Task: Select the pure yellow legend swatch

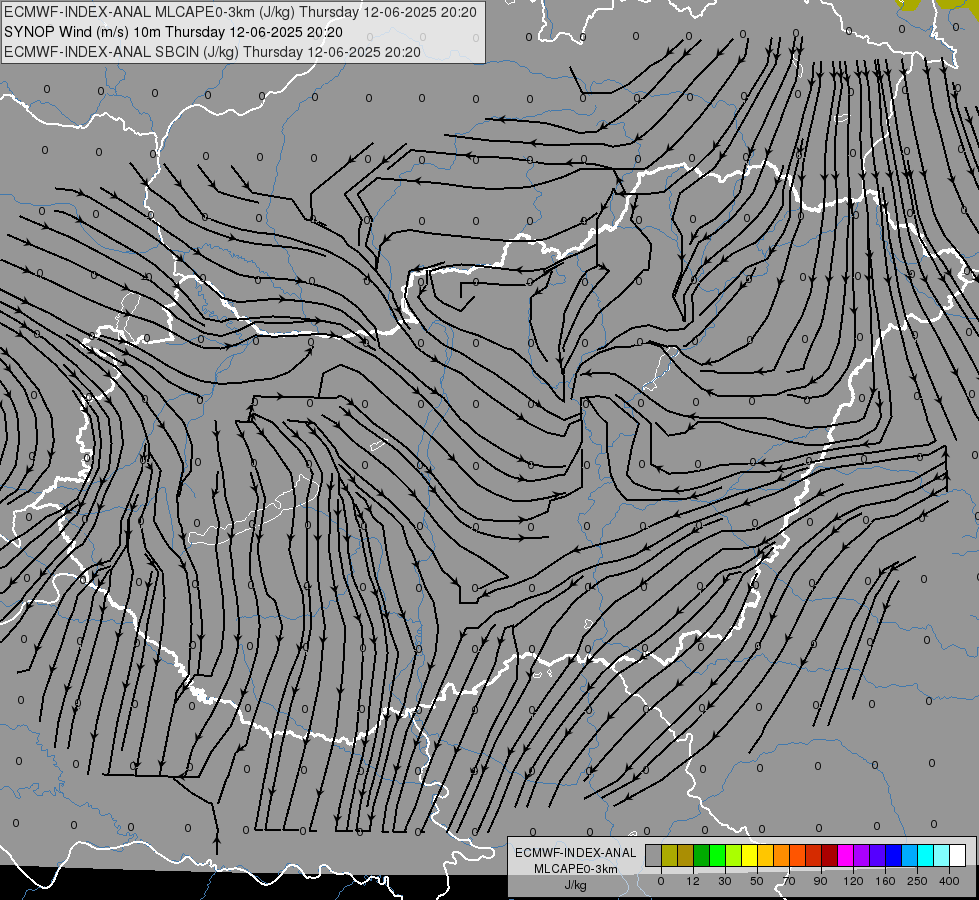Action: pos(750,855)
